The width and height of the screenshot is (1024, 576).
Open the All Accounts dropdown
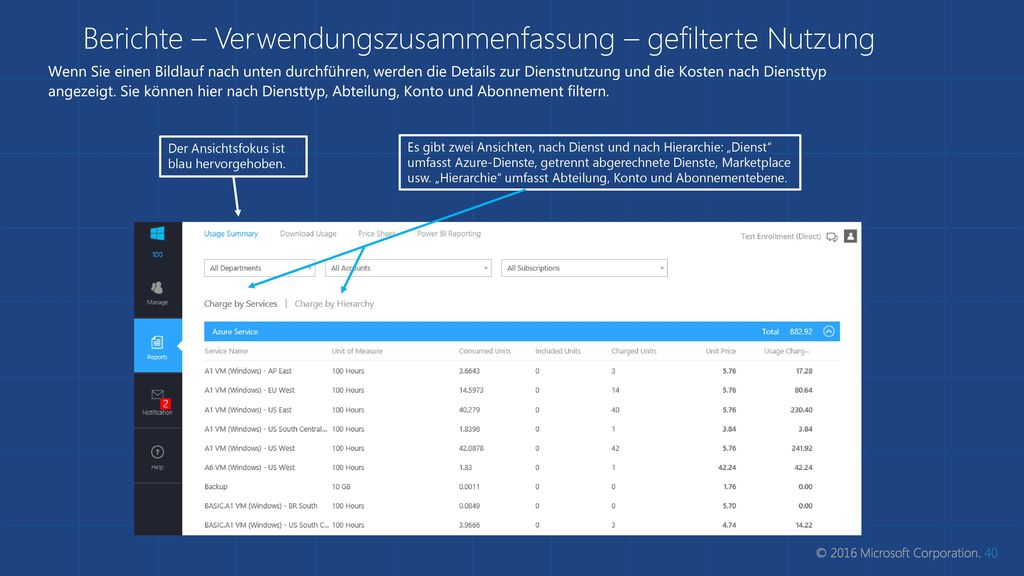click(x=408, y=268)
